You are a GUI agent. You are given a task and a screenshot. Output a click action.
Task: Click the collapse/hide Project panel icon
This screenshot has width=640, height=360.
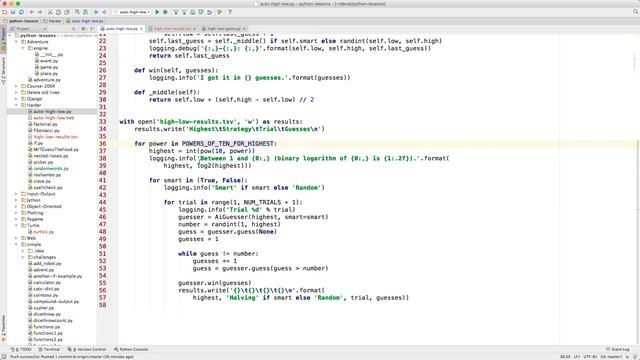(92, 29)
